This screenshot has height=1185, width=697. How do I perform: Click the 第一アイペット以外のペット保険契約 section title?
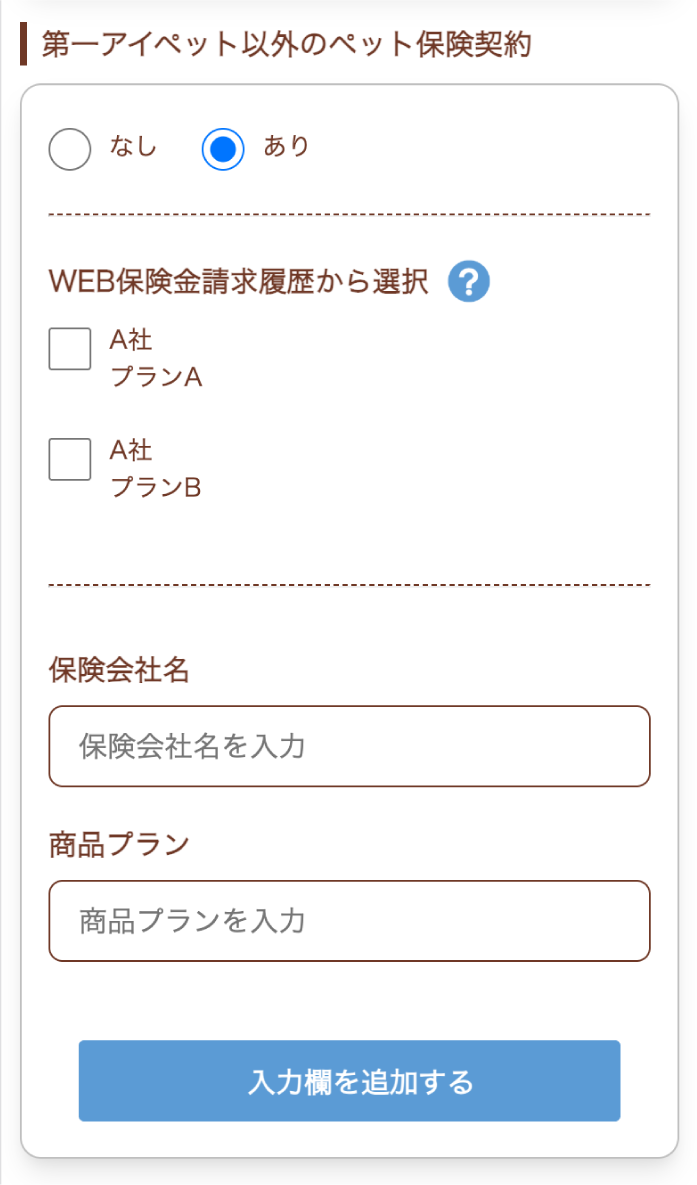click(x=280, y=43)
